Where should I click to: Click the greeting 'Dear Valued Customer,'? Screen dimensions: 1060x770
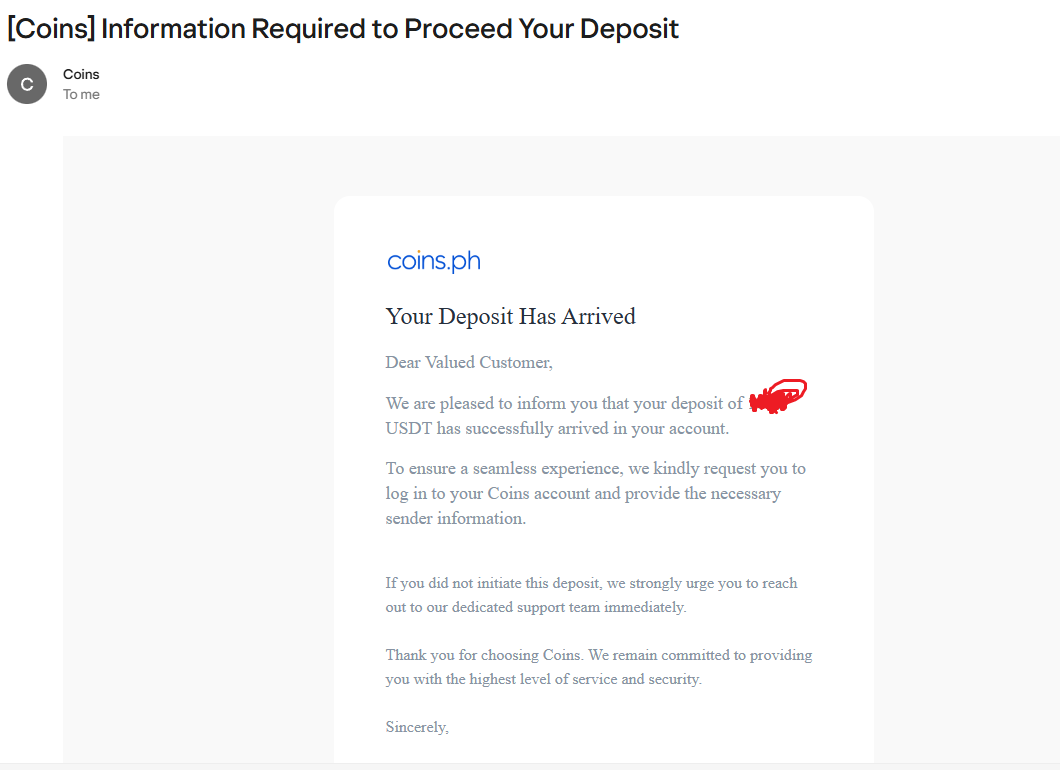coord(469,362)
